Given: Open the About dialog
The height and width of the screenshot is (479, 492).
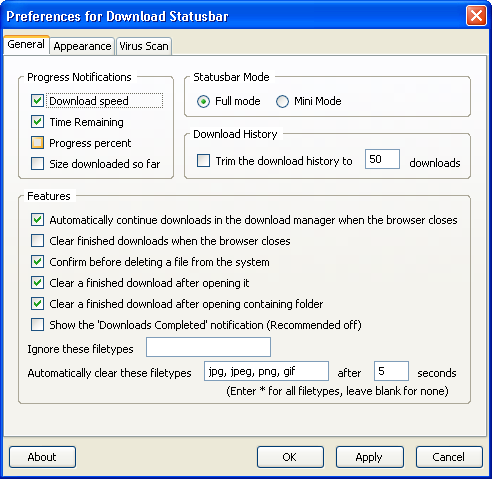Looking at the screenshot, I should 42,457.
